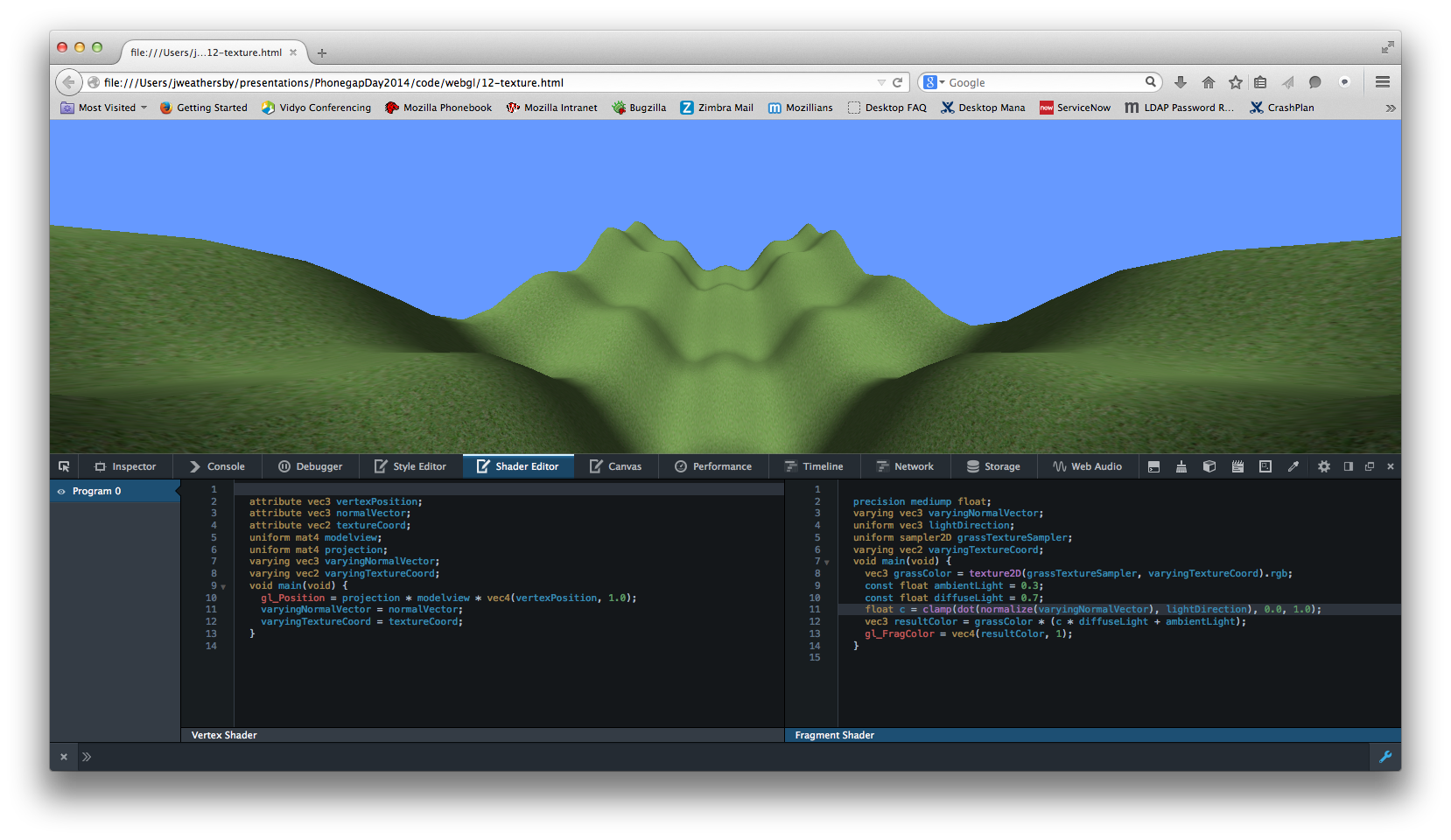Open the Web Audio tab
1451x840 pixels.
(1088, 466)
